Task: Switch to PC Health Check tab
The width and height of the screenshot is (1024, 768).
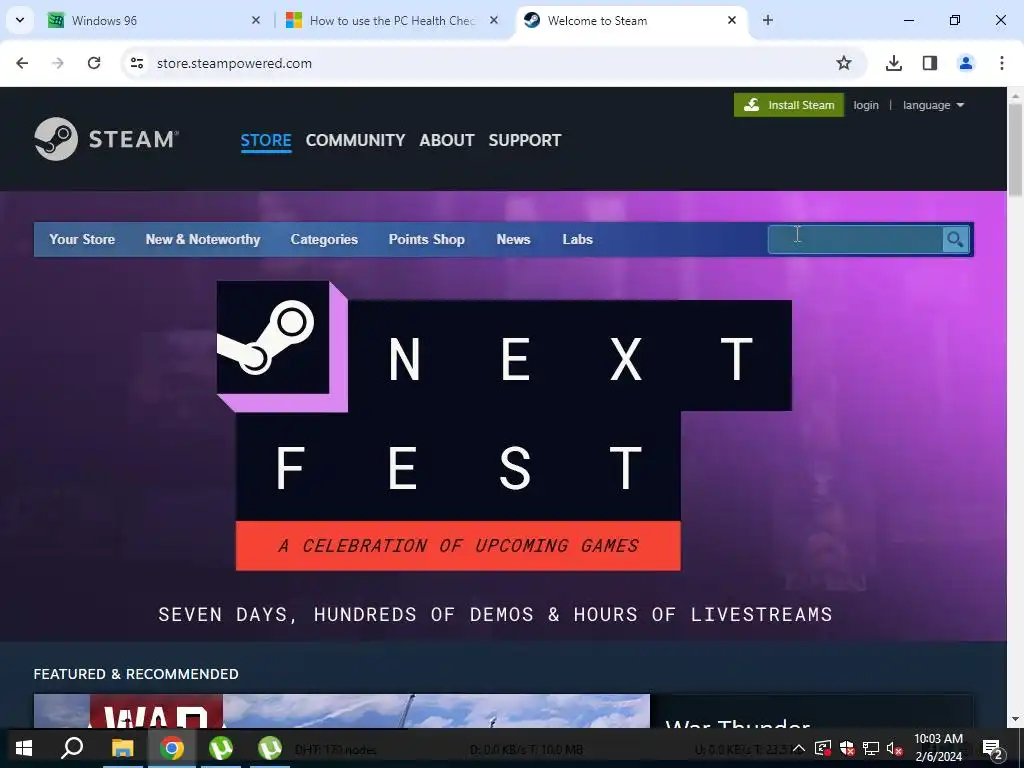Action: click(x=392, y=20)
